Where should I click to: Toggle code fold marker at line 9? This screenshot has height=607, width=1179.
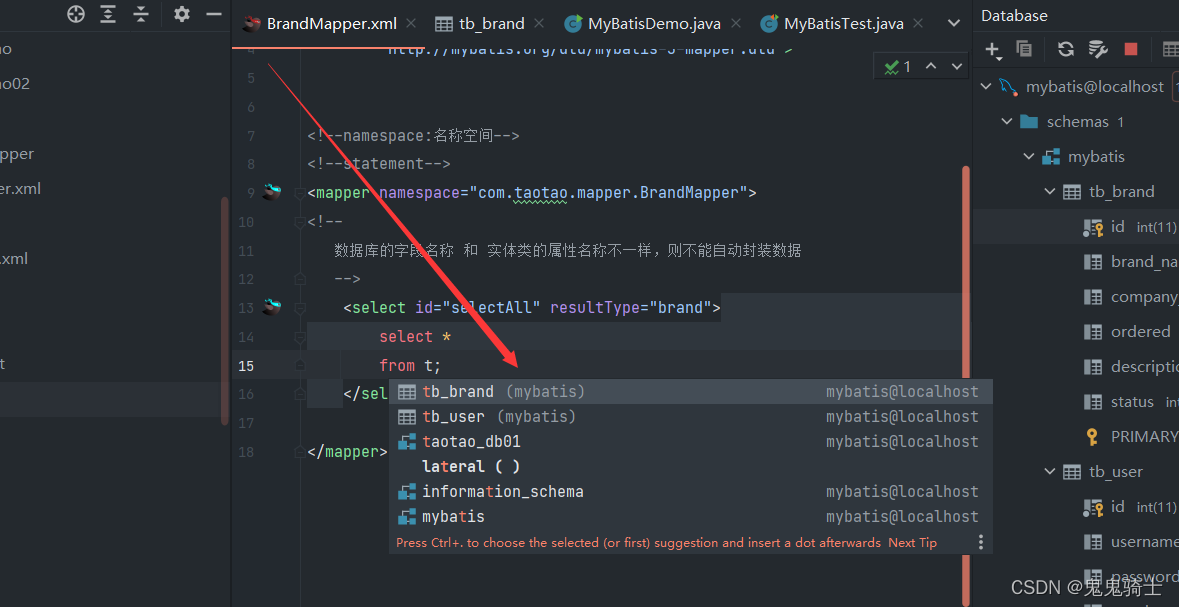299,193
